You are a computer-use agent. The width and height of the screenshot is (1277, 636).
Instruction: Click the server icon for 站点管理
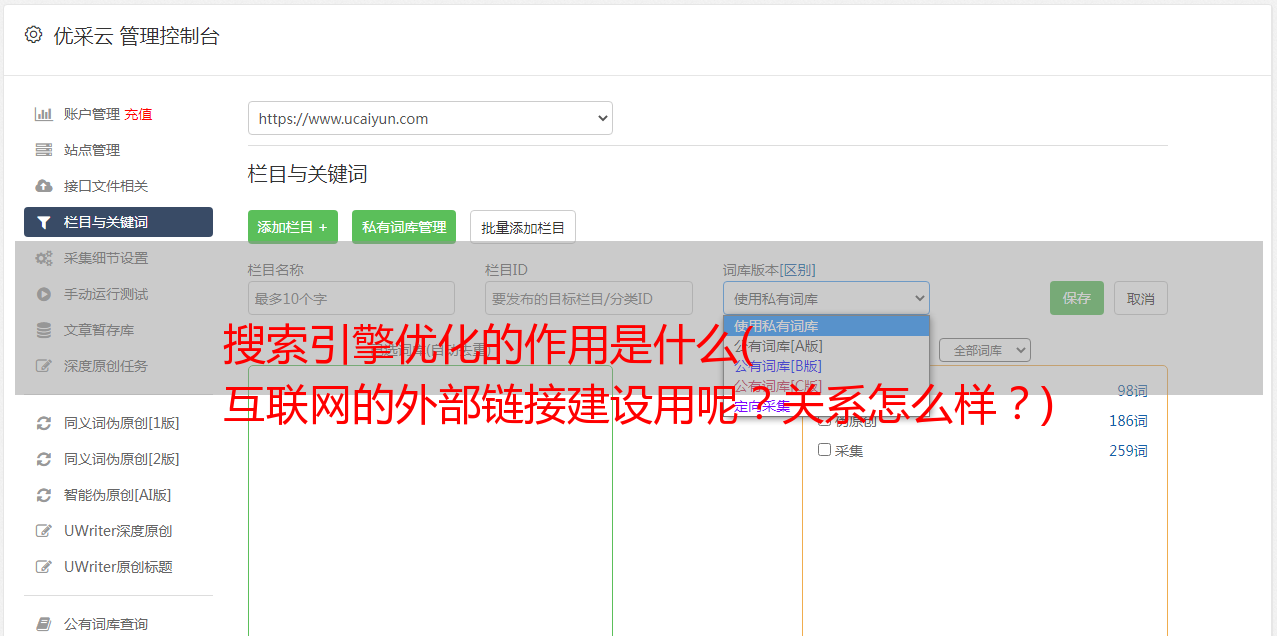click(x=44, y=150)
